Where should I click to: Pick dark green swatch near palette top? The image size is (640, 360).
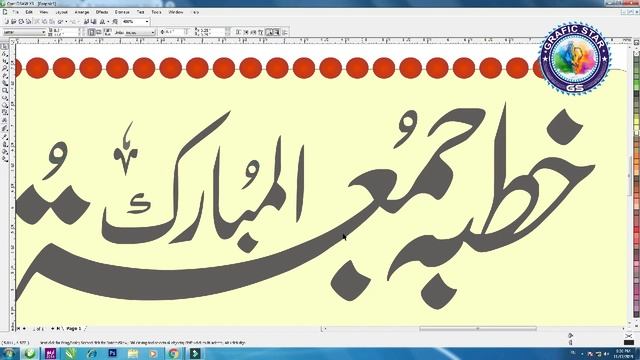click(636, 93)
